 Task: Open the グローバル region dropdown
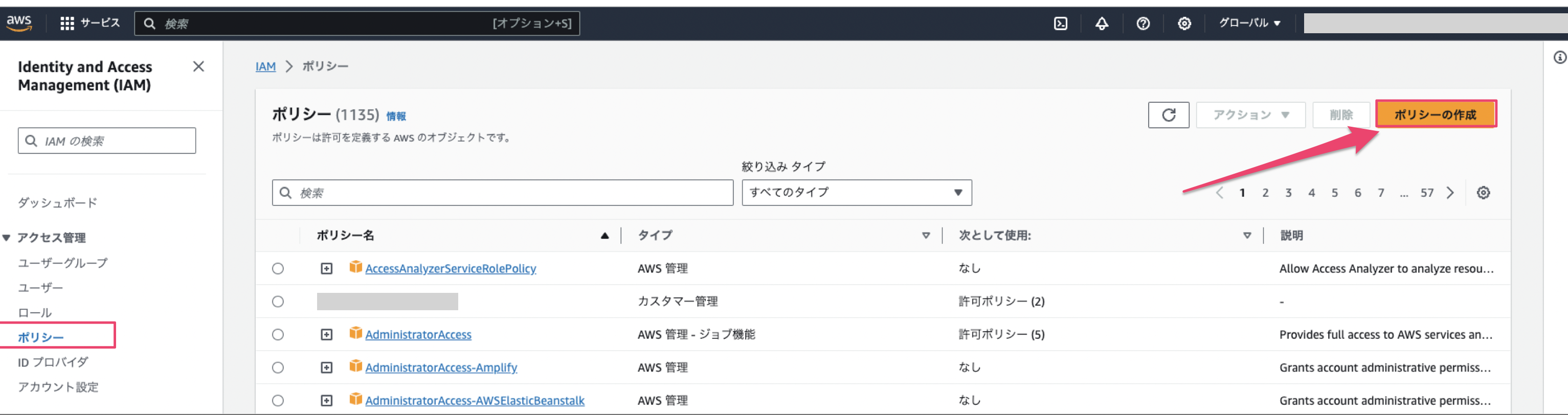tap(1250, 23)
